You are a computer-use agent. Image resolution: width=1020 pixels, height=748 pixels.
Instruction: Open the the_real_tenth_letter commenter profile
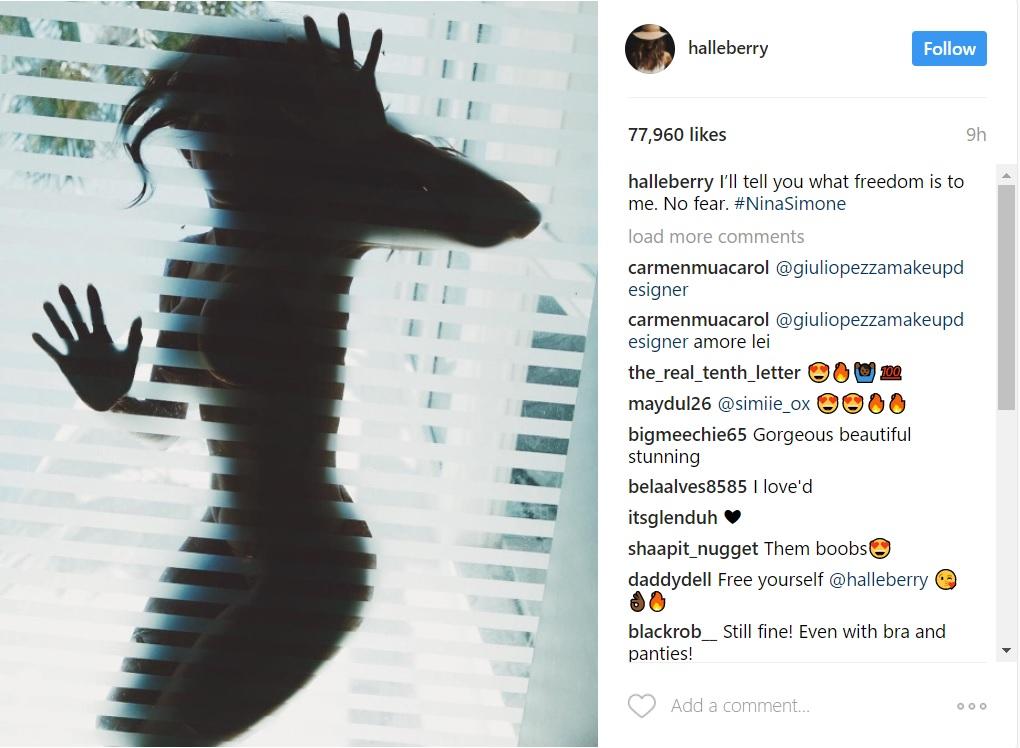pos(714,373)
